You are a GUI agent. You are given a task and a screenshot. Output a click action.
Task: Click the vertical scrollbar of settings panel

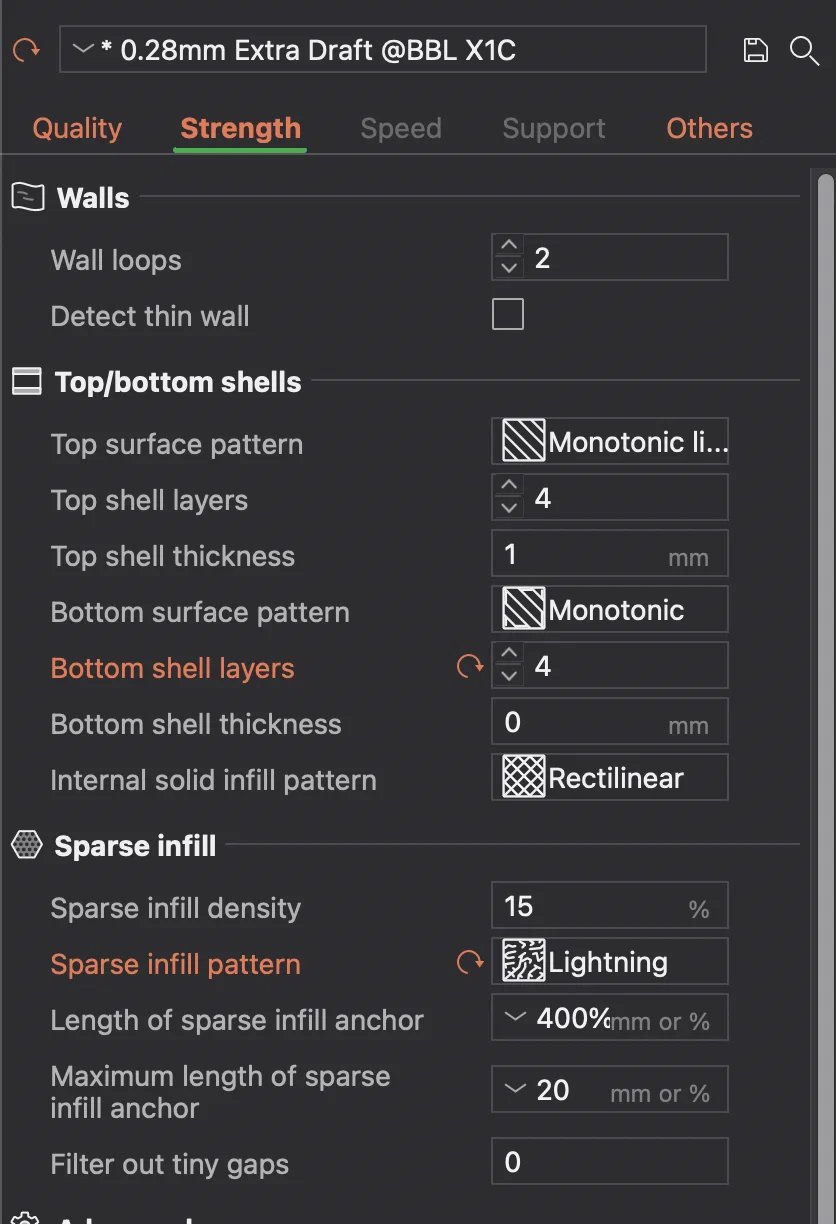click(825, 500)
